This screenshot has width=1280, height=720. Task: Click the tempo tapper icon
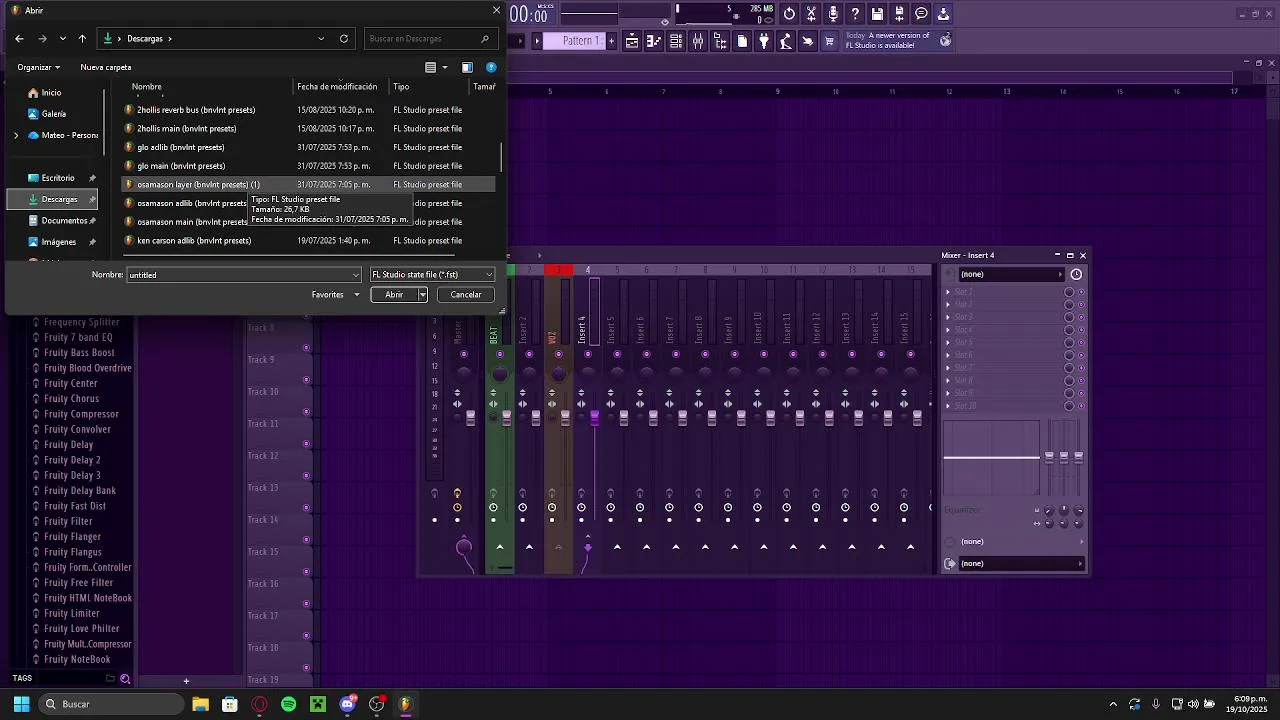786,41
